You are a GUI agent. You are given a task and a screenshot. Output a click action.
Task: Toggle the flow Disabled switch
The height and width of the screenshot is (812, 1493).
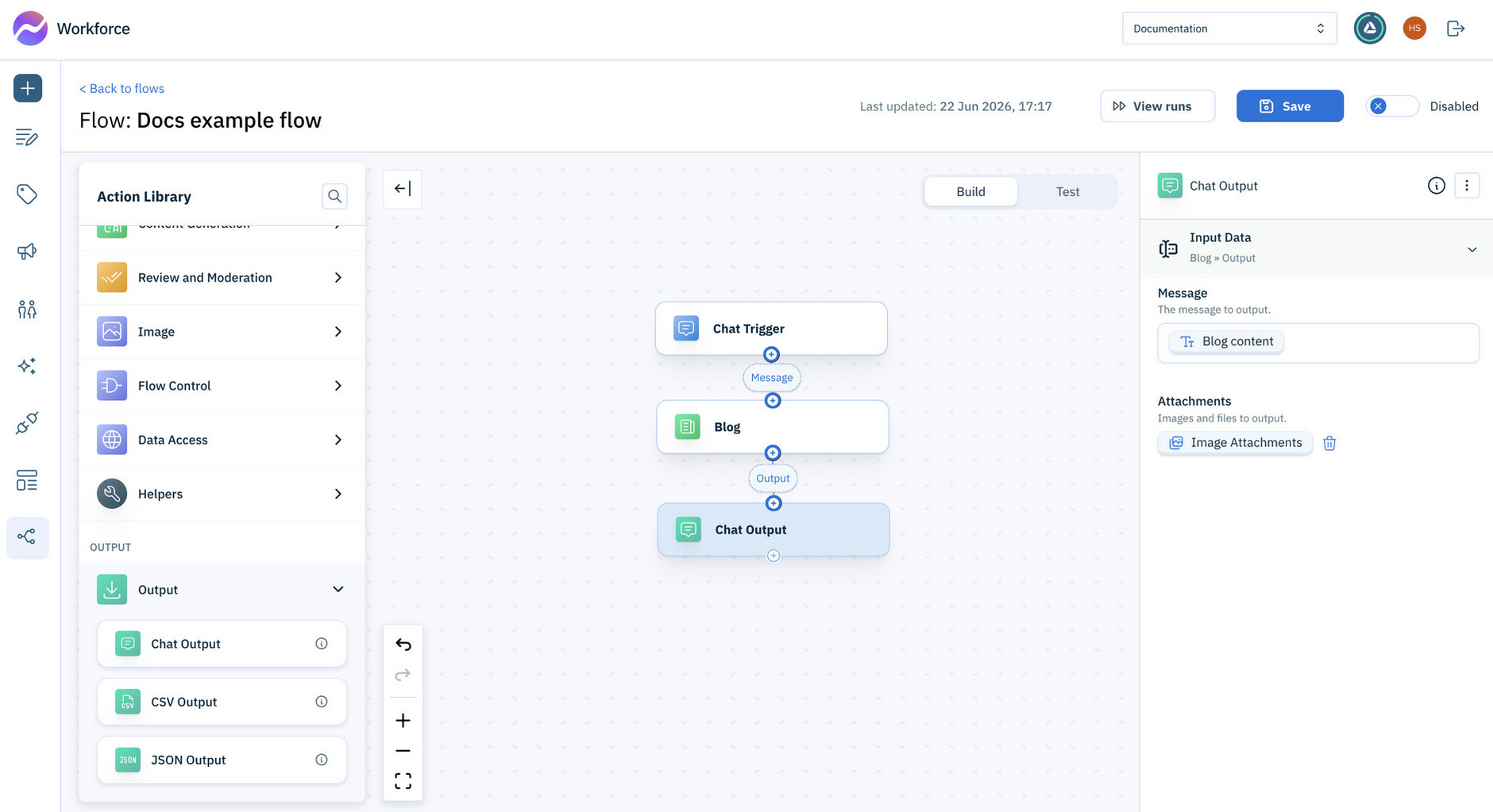tap(1392, 106)
